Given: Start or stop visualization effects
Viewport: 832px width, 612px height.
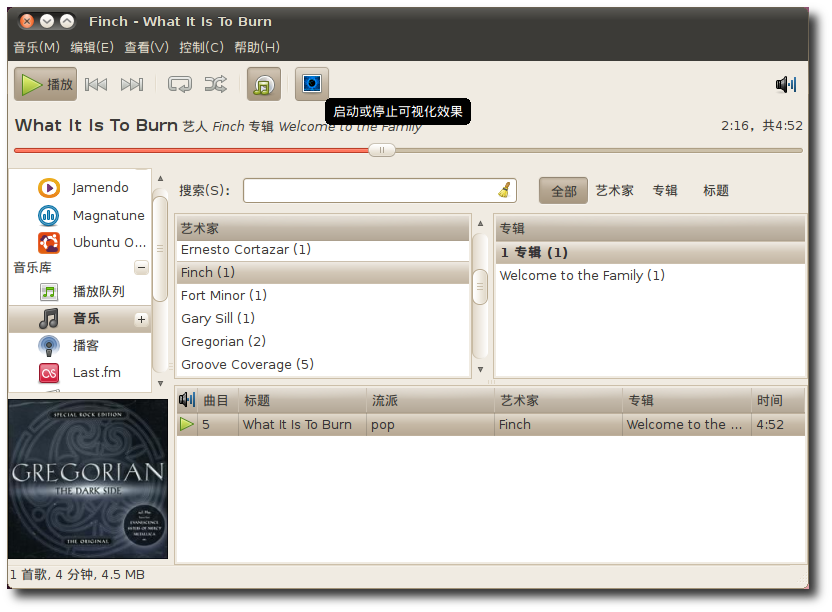Looking at the screenshot, I should (312, 84).
